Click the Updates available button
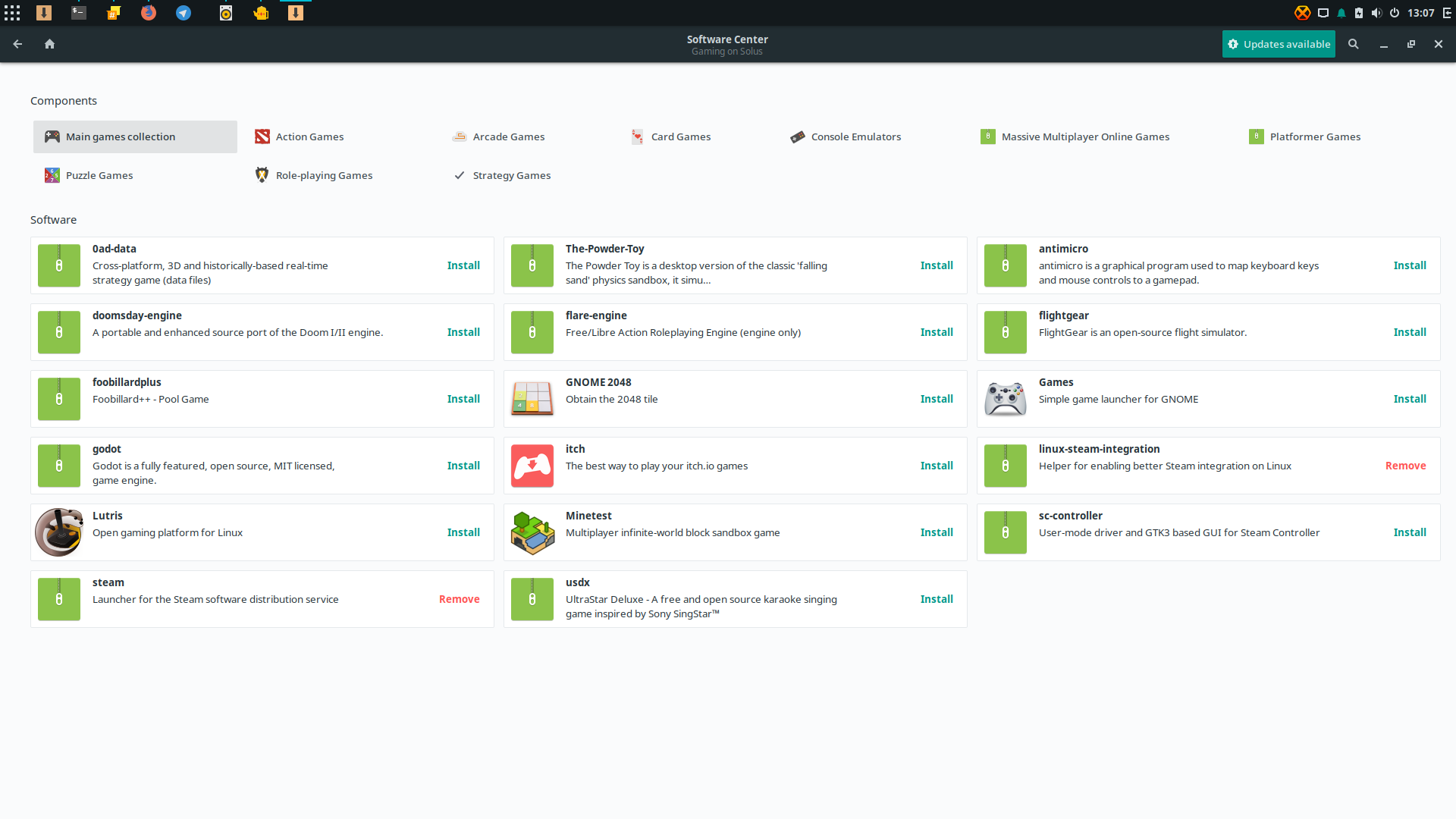The width and height of the screenshot is (1456, 819). coord(1279,44)
